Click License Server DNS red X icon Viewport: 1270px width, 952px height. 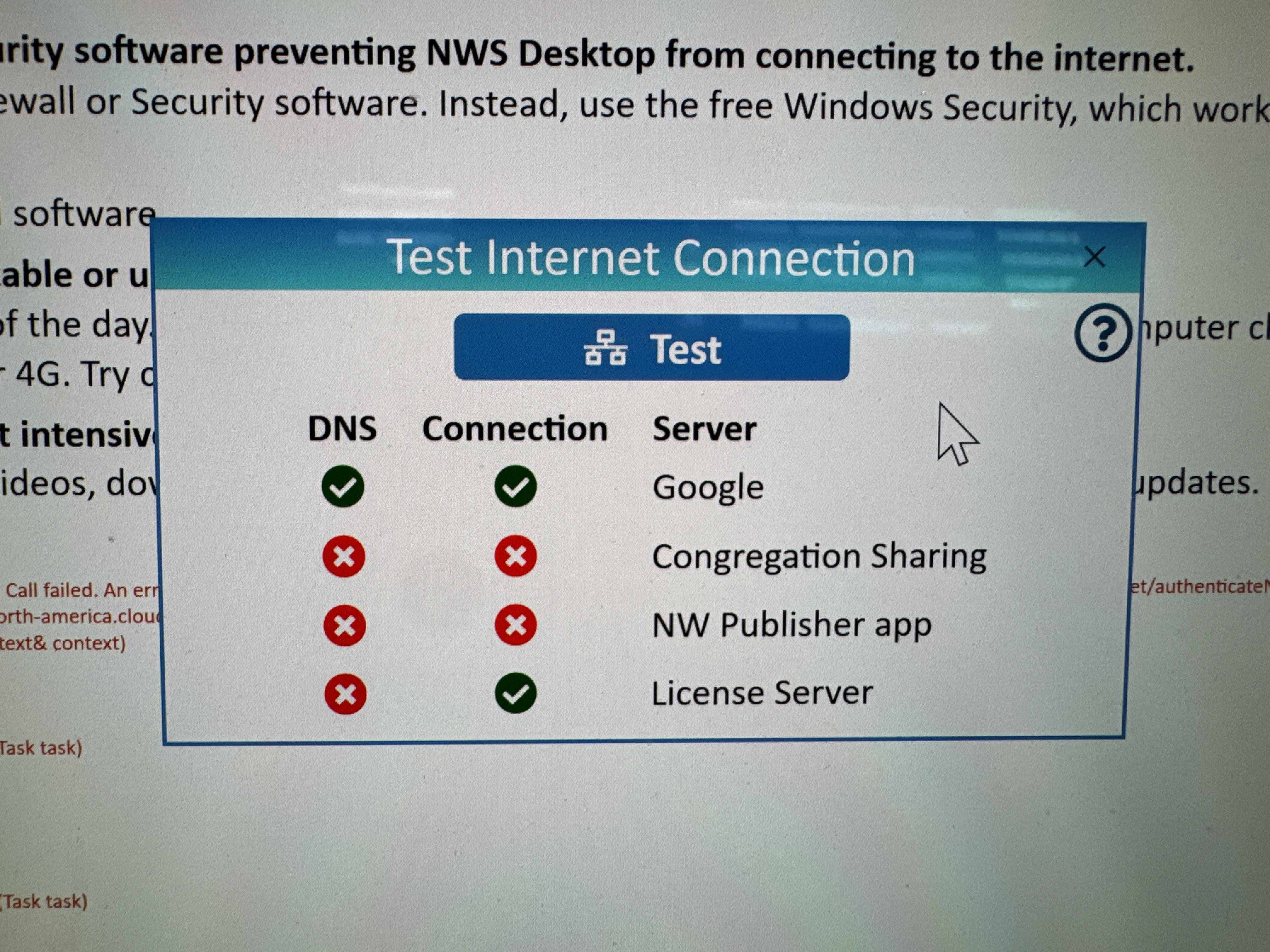pyautogui.click(x=345, y=694)
